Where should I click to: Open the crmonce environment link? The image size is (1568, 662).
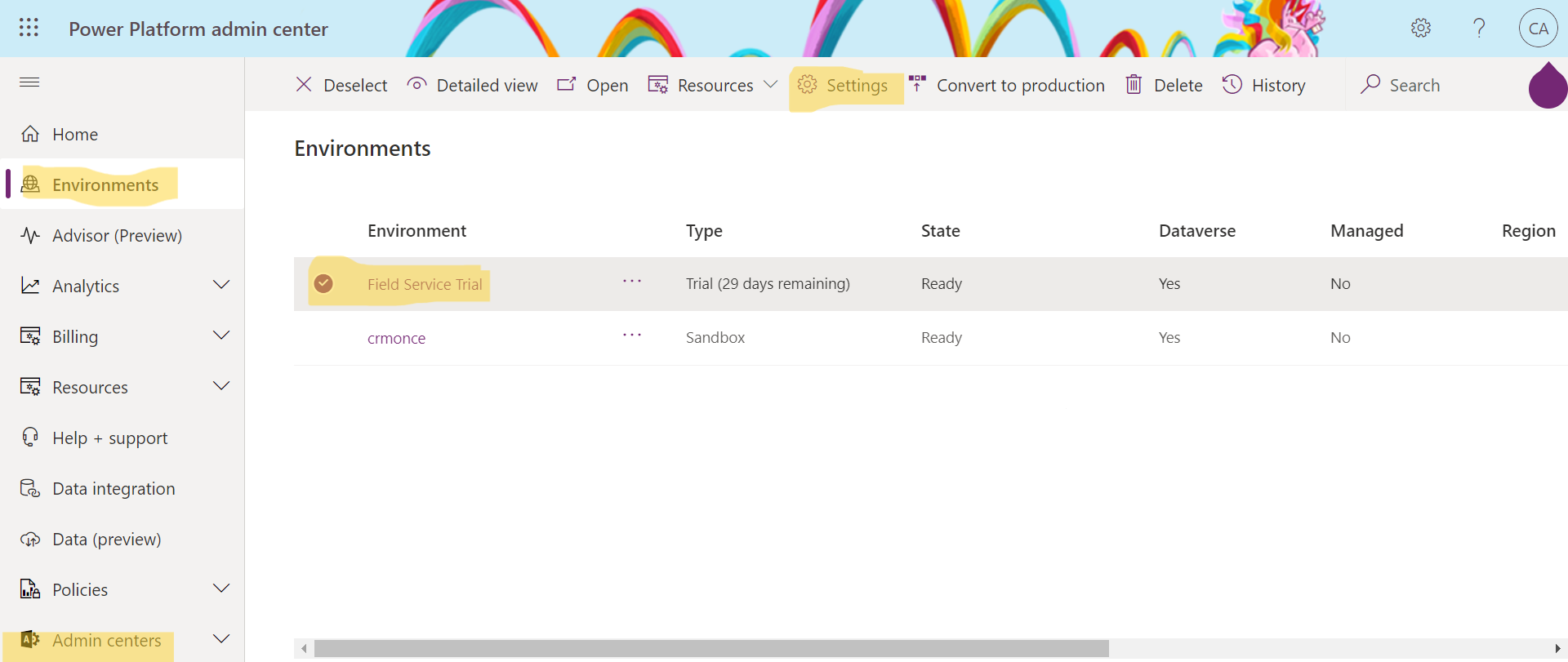[x=396, y=338]
